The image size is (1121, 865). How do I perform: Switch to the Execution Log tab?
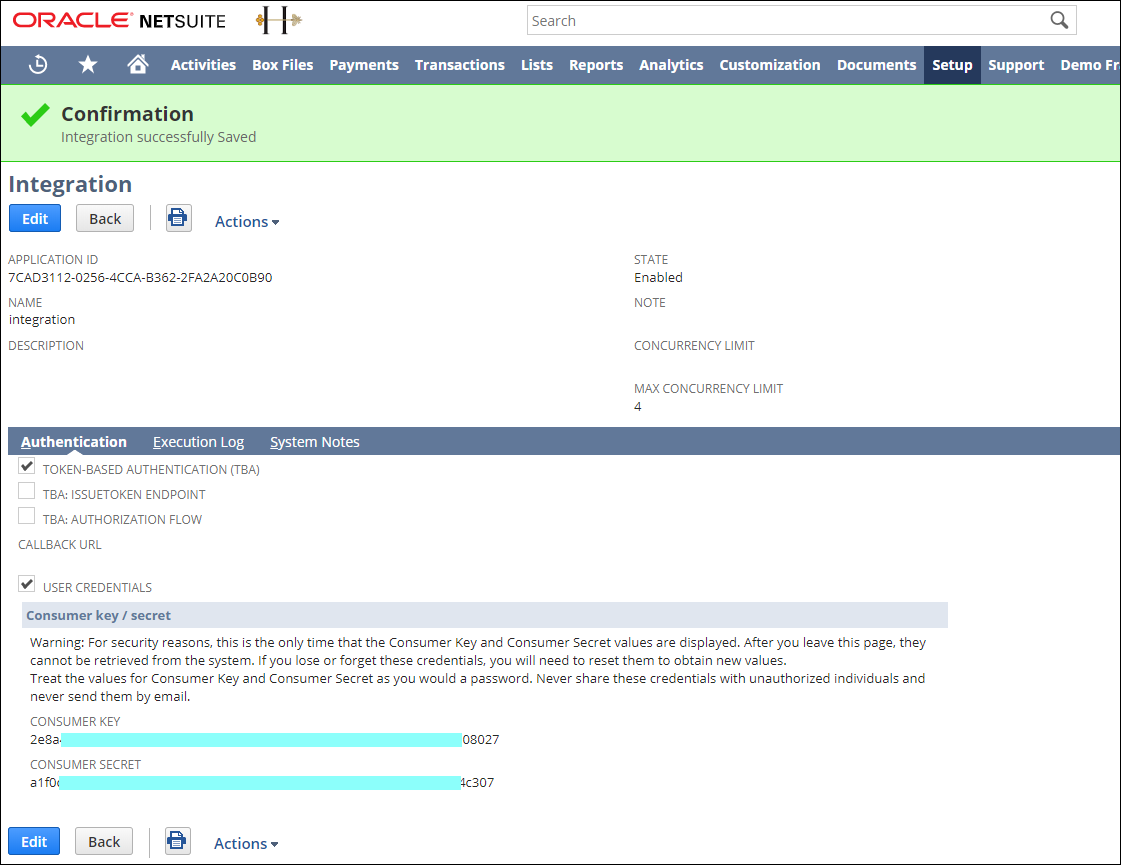pyautogui.click(x=198, y=442)
